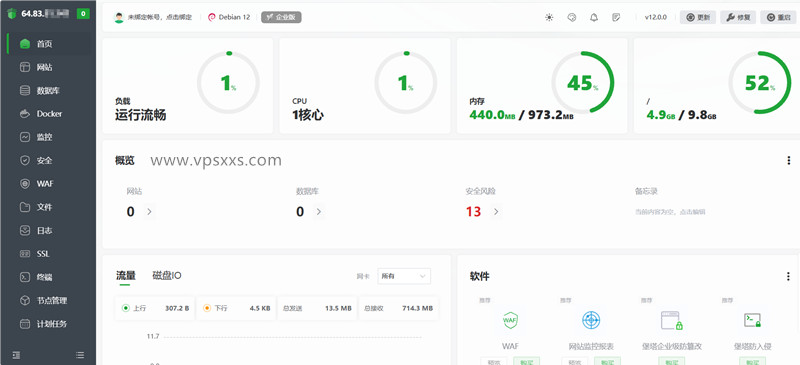Switch to the 流量 tab
Viewport: 800px width, 365px height.
coord(126,276)
